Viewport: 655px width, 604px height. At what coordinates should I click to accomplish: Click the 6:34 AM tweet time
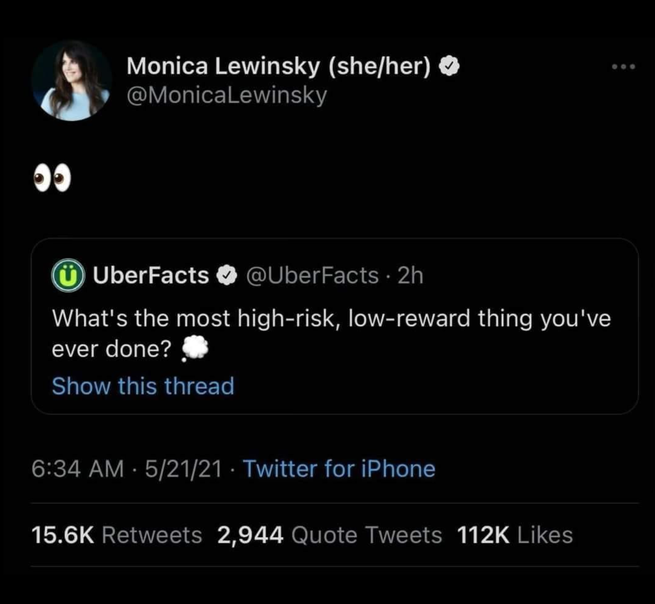coord(76,468)
